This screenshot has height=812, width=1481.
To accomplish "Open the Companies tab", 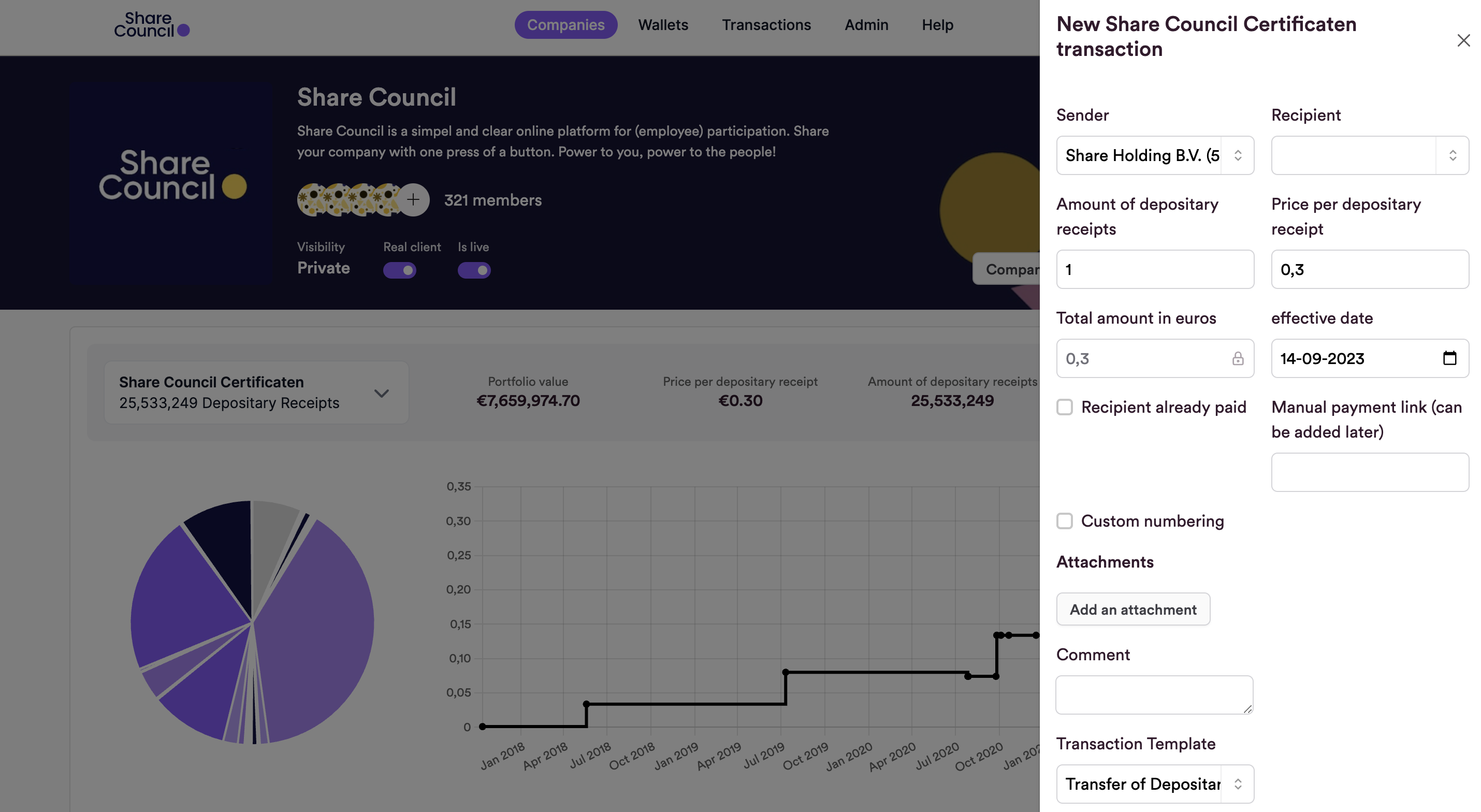I will [x=565, y=25].
